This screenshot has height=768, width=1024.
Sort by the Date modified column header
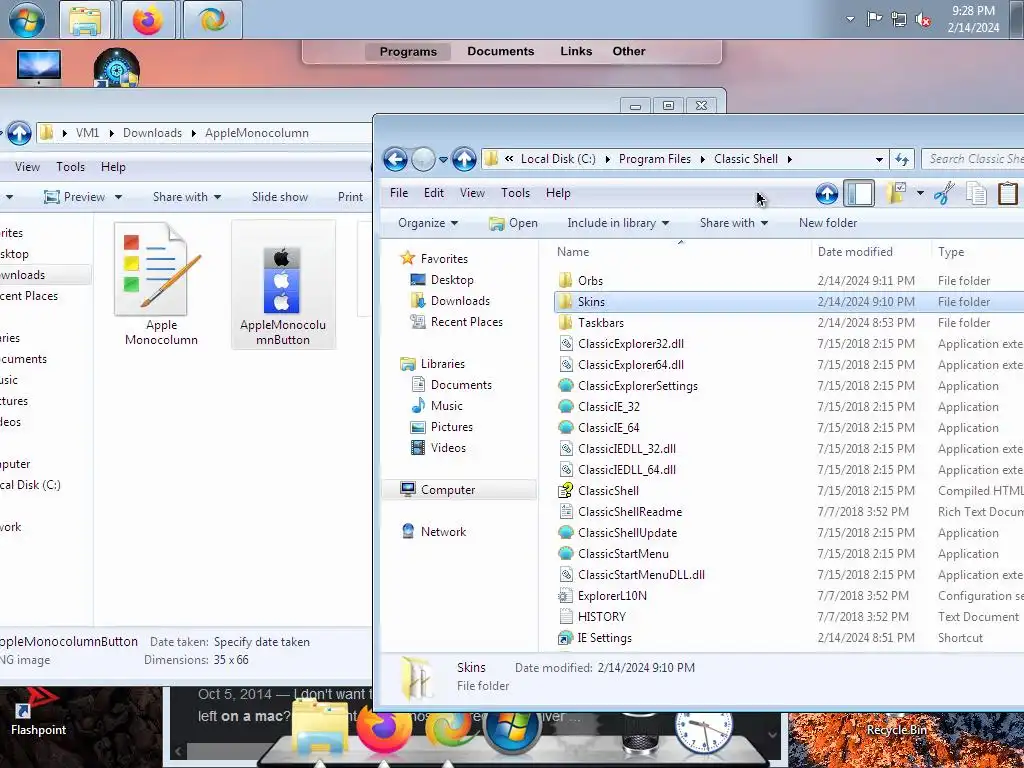855,252
